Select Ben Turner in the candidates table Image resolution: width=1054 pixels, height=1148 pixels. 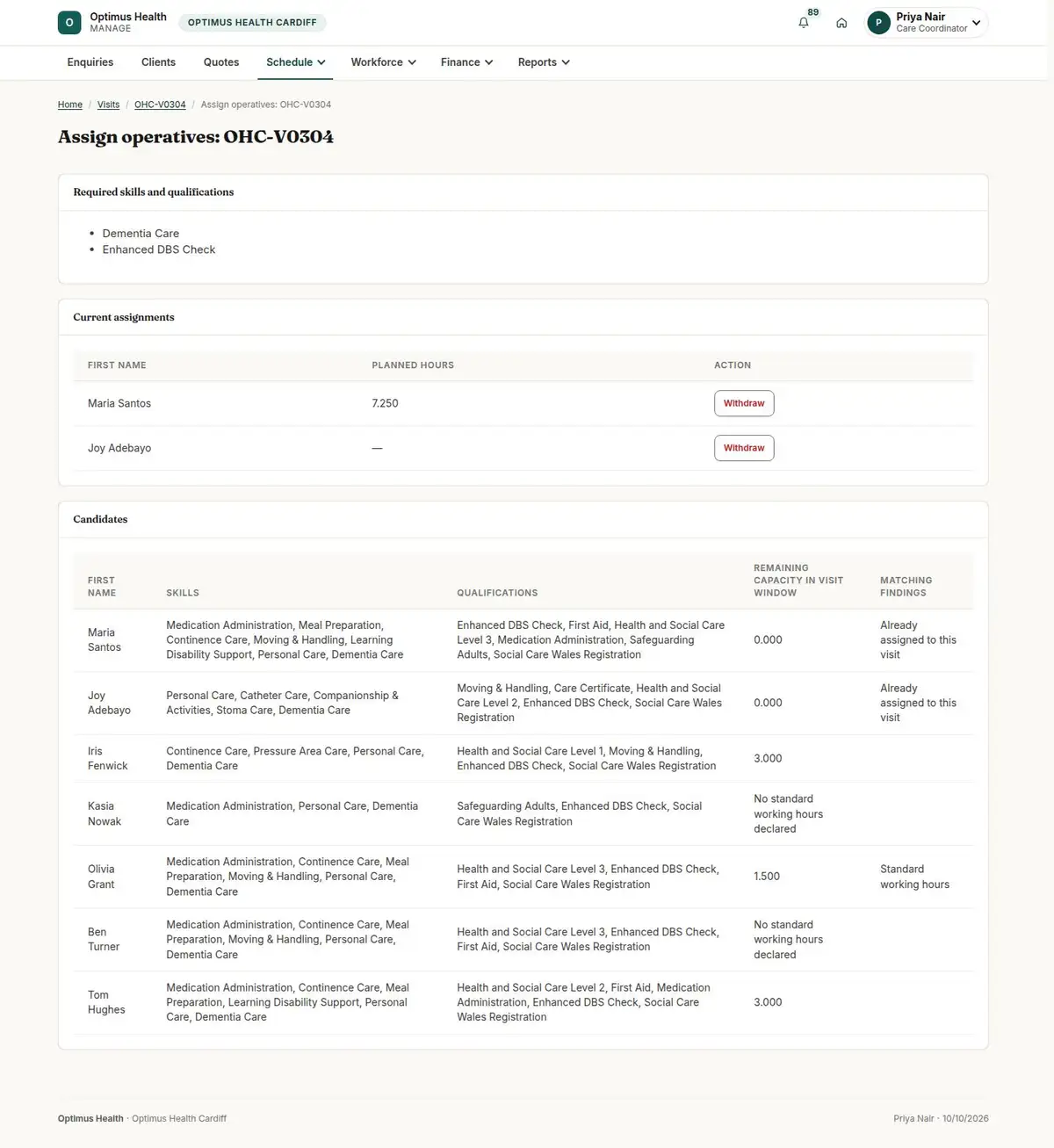[104, 939]
